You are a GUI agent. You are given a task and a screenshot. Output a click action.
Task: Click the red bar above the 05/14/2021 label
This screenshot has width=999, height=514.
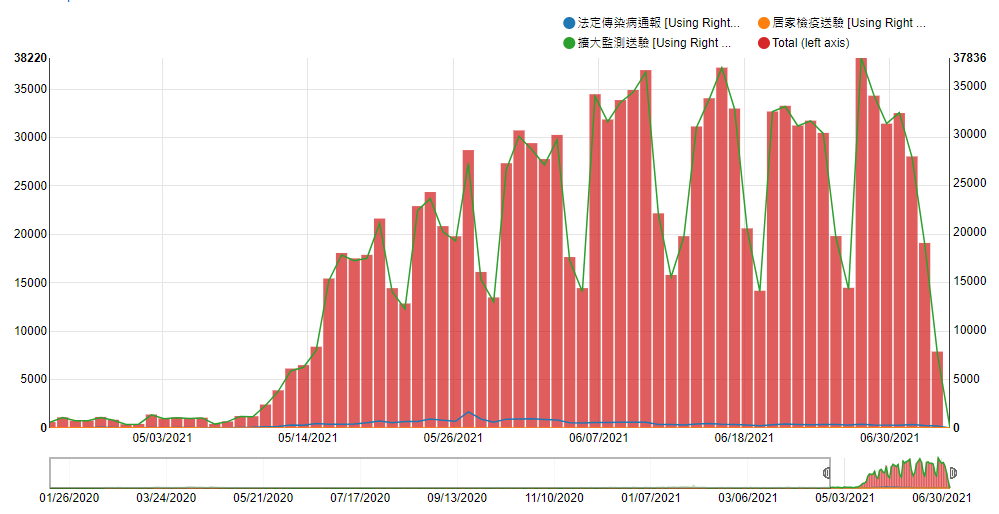pyautogui.click(x=303, y=400)
